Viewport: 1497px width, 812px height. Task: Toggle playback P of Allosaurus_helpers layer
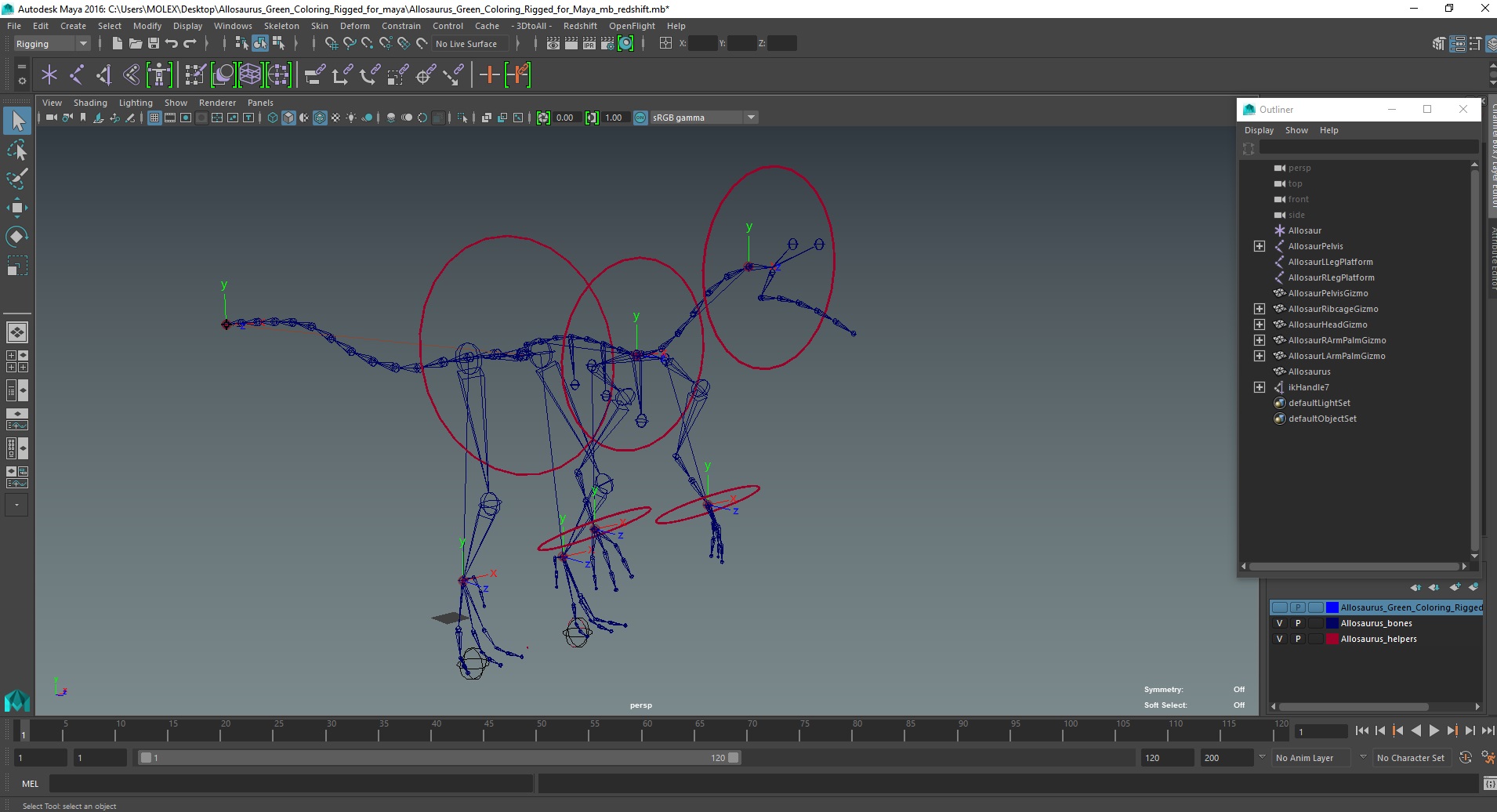pos(1298,639)
